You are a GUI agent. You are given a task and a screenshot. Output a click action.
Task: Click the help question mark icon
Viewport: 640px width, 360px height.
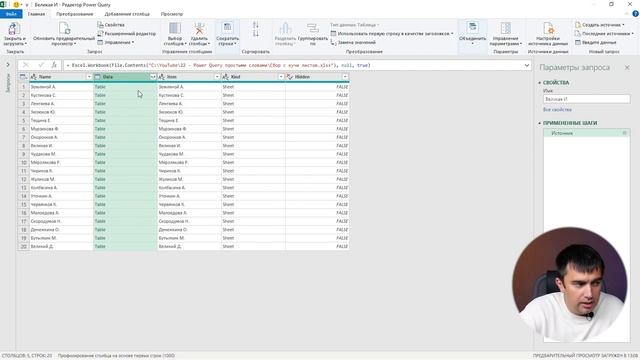click(636, 14)
